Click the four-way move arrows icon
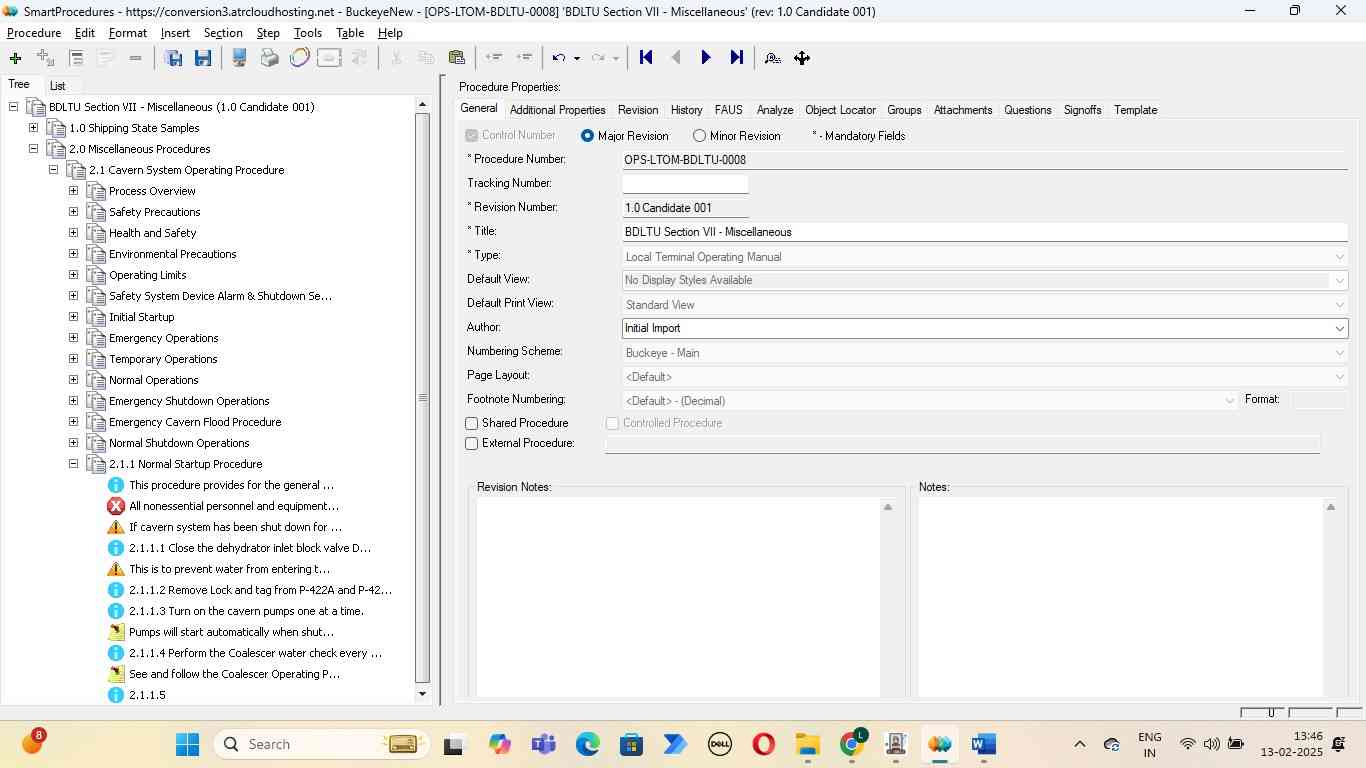The image size is (1366, 768). pos(802,58)
